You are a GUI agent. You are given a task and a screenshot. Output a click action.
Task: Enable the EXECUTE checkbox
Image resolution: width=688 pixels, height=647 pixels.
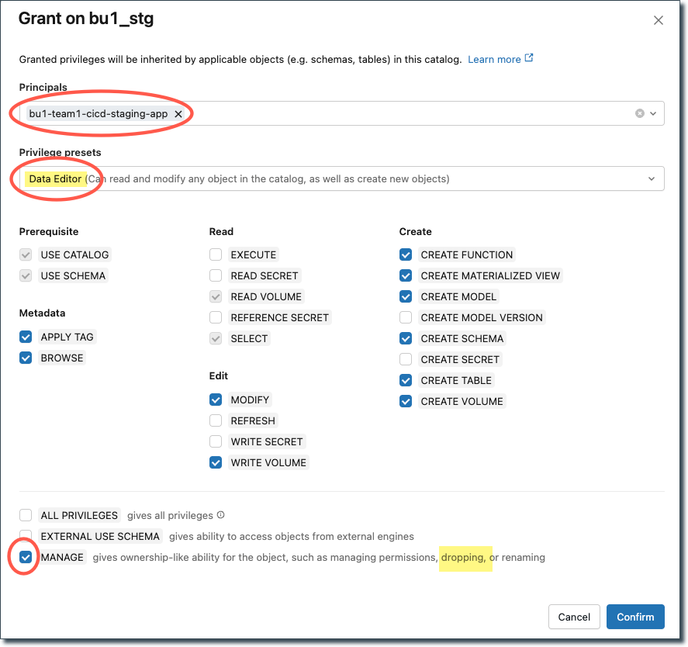[x=216, y=255]
